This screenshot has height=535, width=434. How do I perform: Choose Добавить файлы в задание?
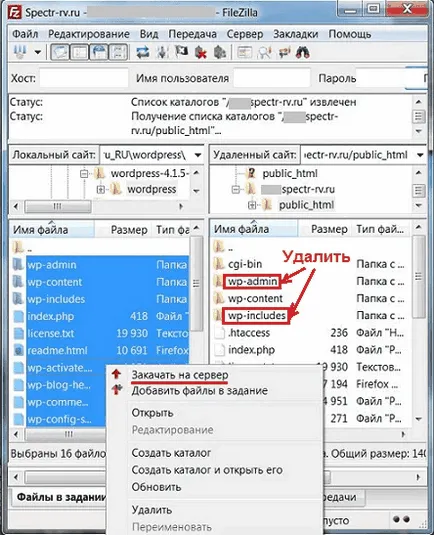[200, 391]
